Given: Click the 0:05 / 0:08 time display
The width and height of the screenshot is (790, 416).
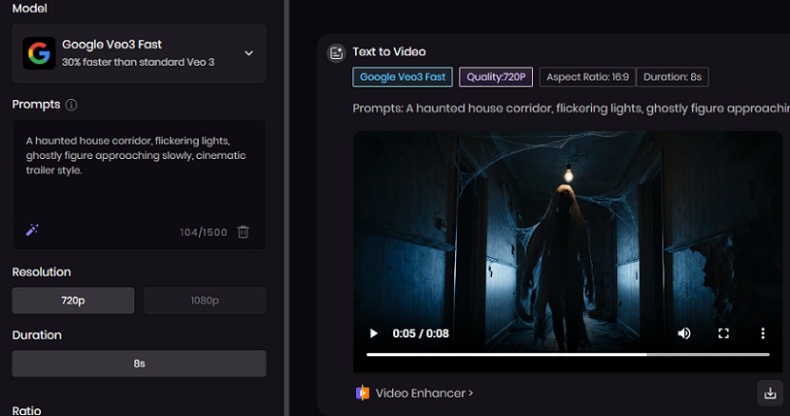Looking at the screenshot, I should coord(421,333).
